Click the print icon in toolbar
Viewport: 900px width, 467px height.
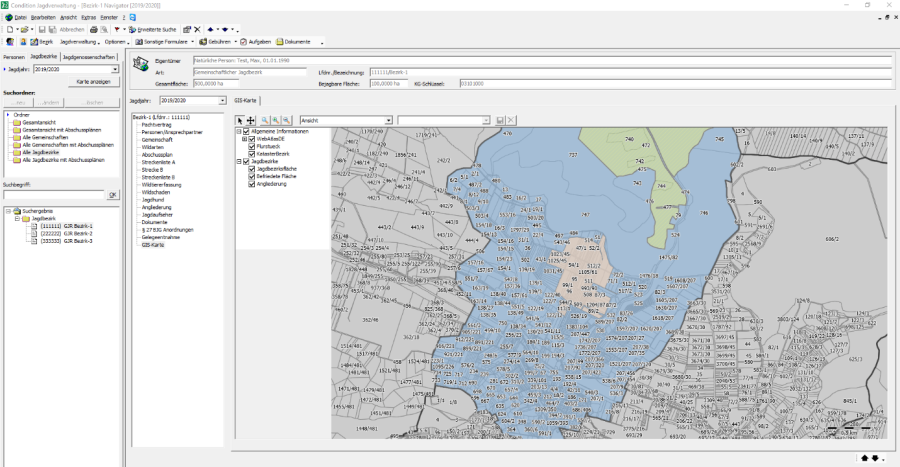(x=94, y=30)
